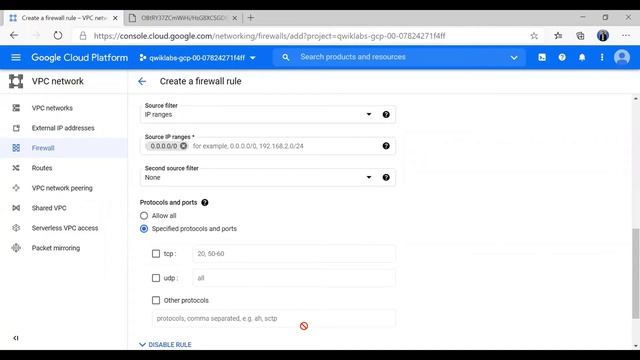Viewport: 640px width, 360px height.
Task: Open Cloud Shell from top bar
Action: click(x=542, y=58)
